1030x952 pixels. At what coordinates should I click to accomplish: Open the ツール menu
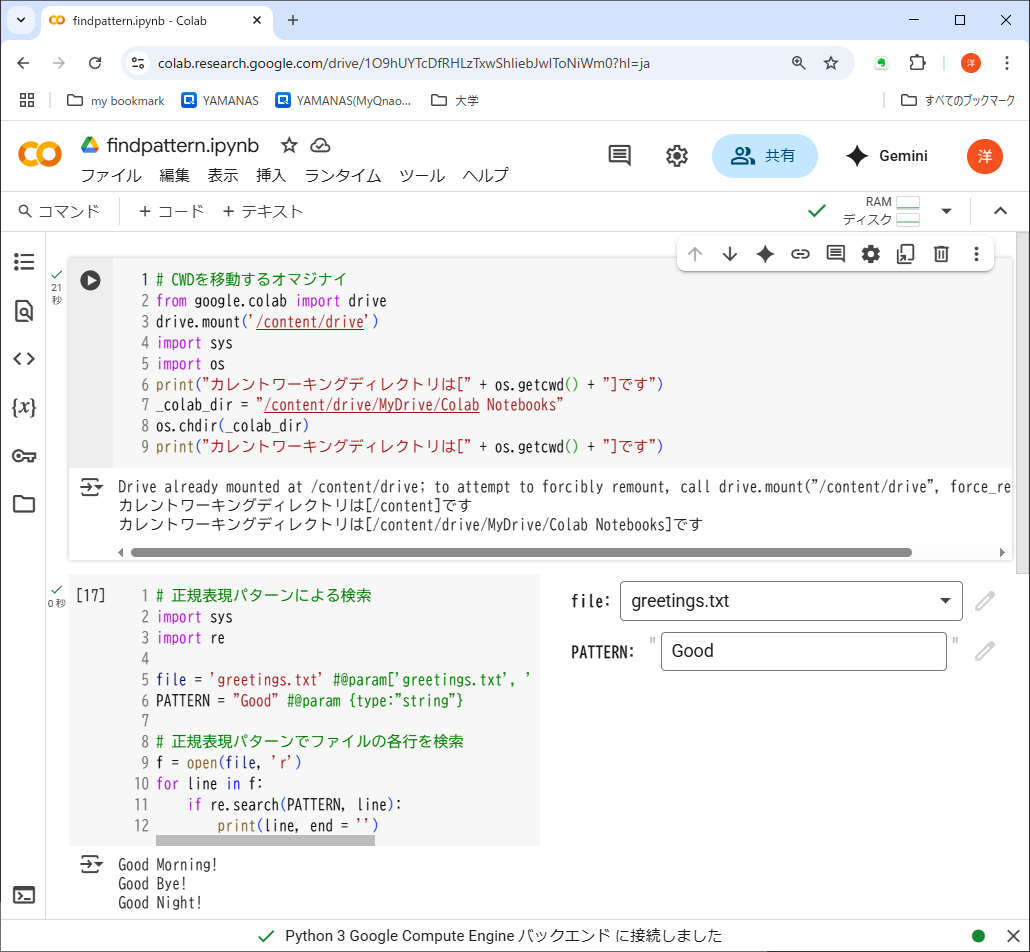click(x=422, y=175)
